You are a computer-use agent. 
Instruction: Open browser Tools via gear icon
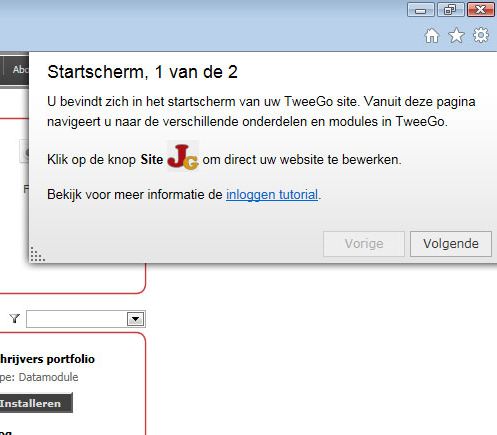point(481,35)
